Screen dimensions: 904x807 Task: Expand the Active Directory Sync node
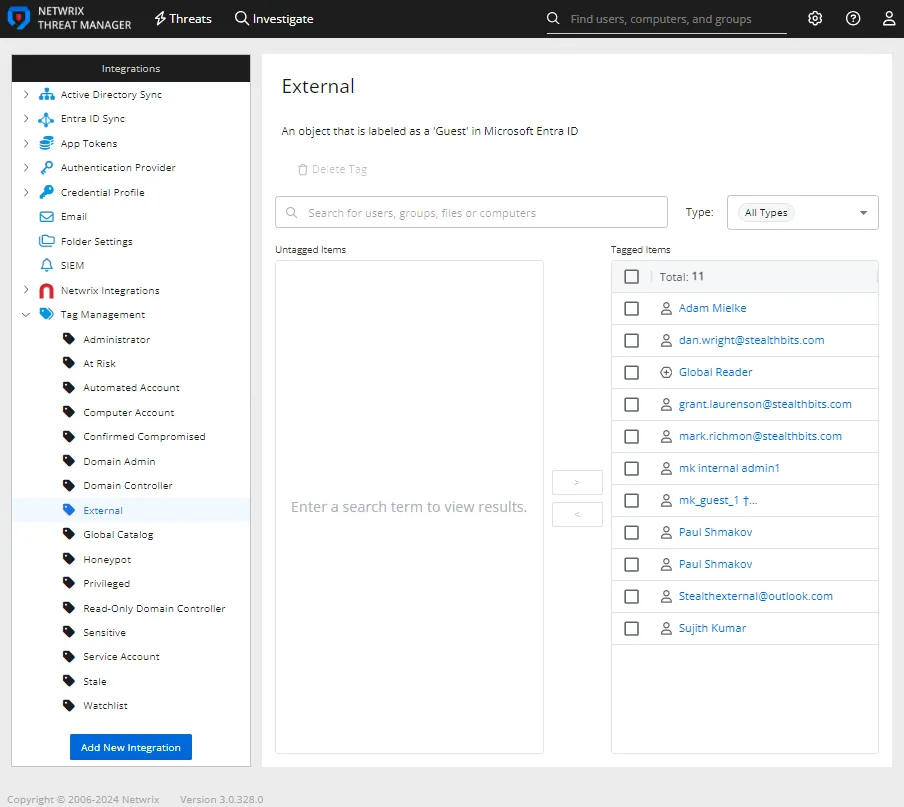(x=26, y=94)
